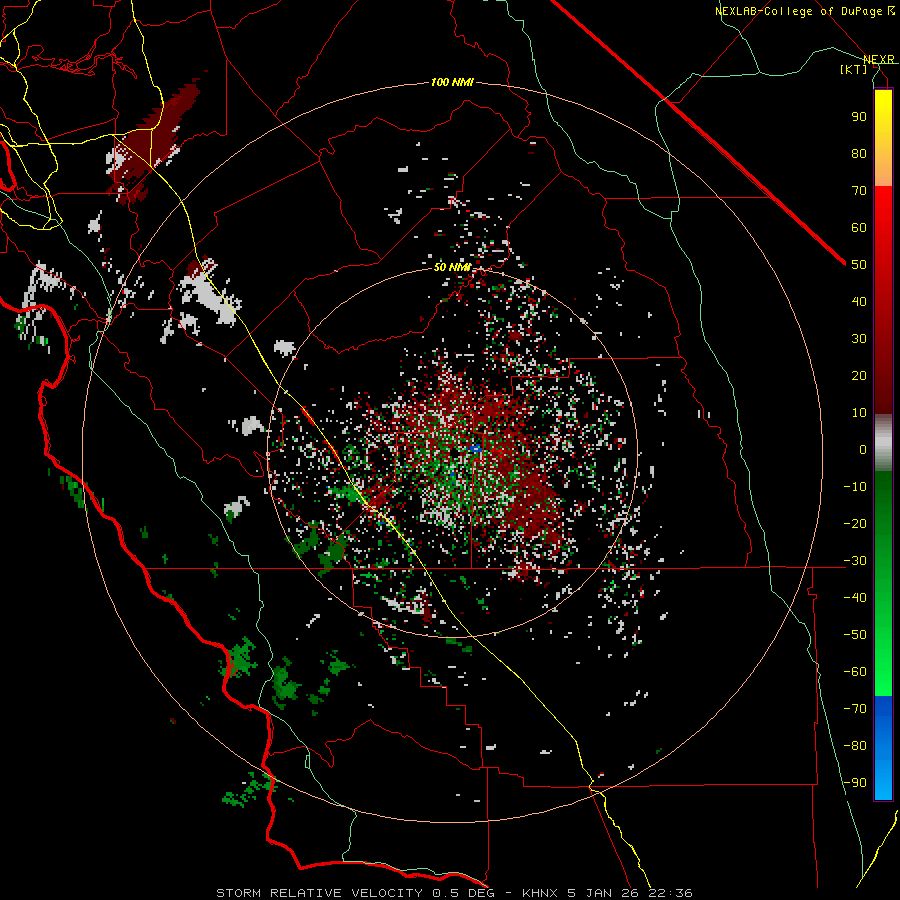Click the 50 value on velocity scale
The image size is (900, 900).
tap(859, 265)
